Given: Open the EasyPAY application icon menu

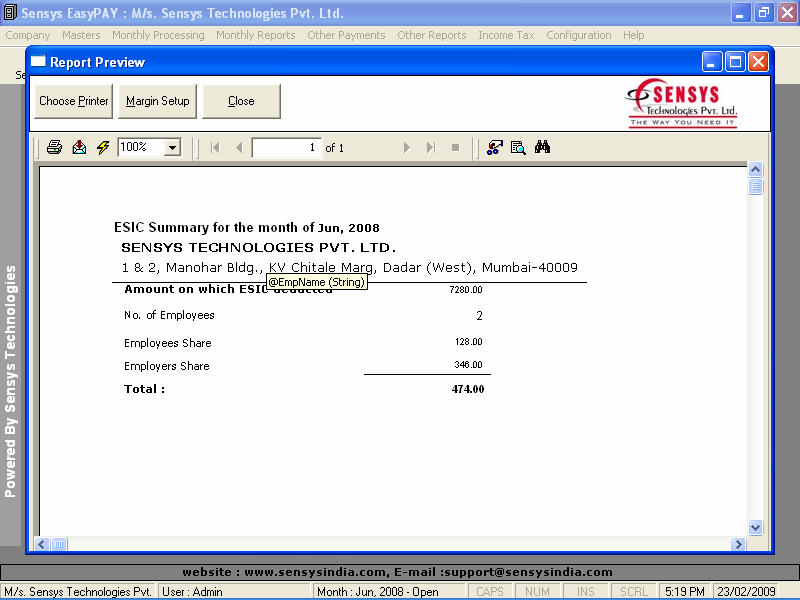Looking at the screenshot, I should (10, 12).
